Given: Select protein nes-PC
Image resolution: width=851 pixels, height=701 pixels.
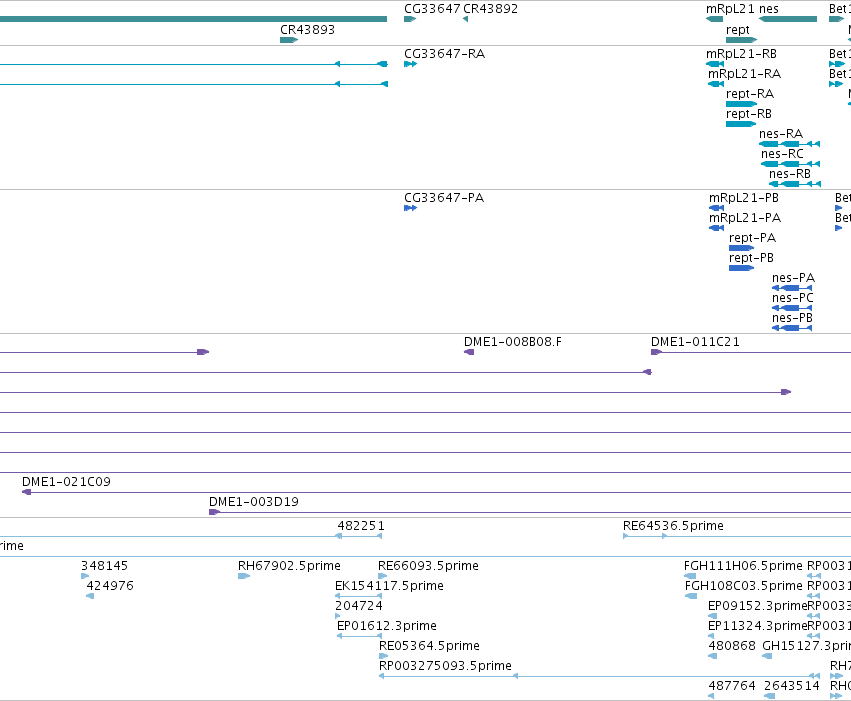Looking at the screenshot, I should [792, 298].
